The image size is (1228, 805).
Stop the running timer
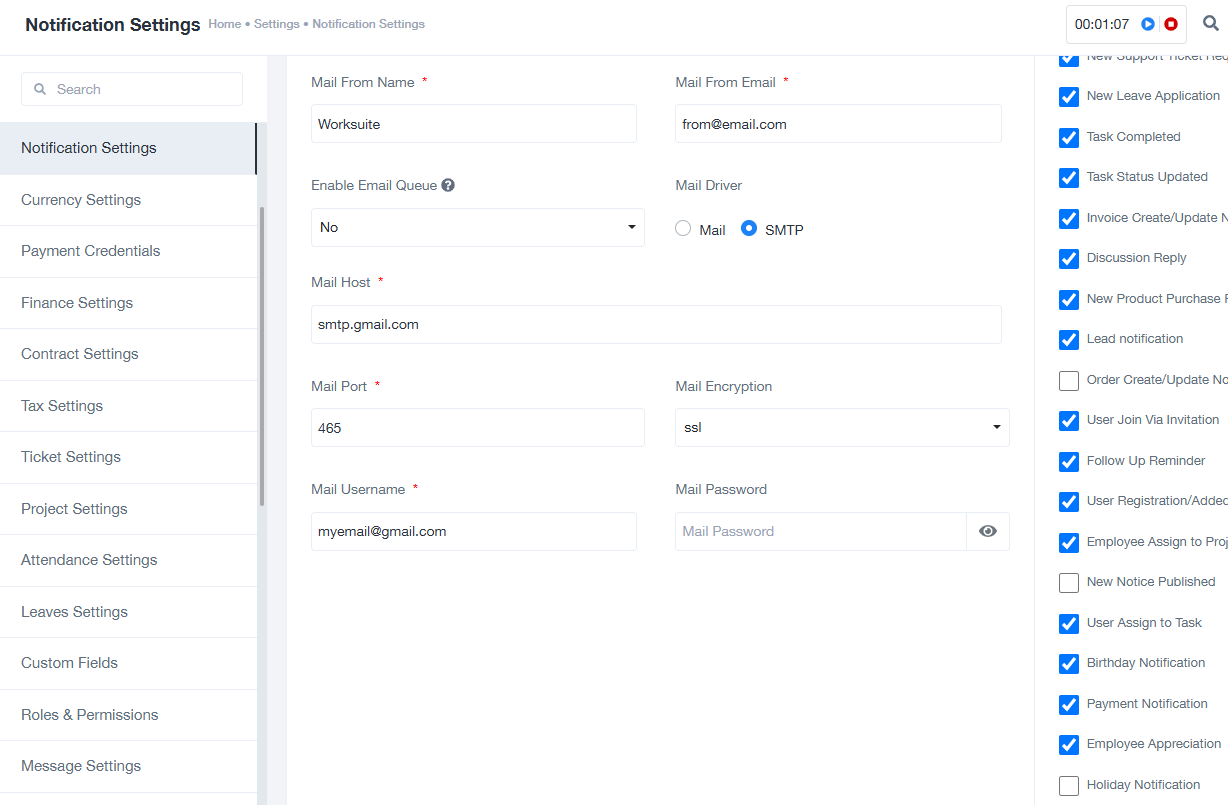[x=1170, y=24]
